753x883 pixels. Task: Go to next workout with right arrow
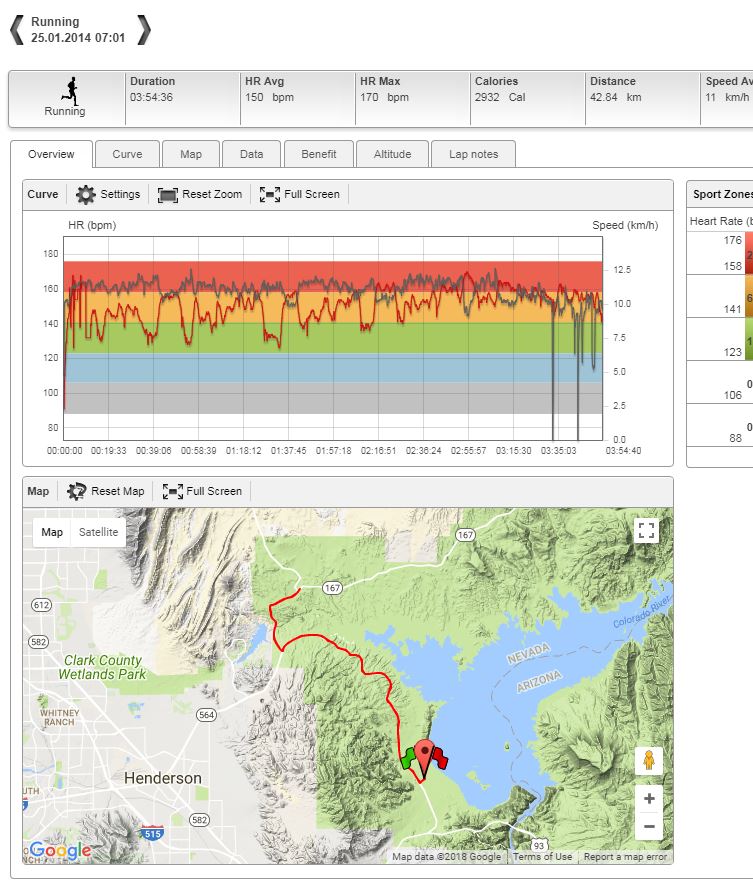coord(144,30)
